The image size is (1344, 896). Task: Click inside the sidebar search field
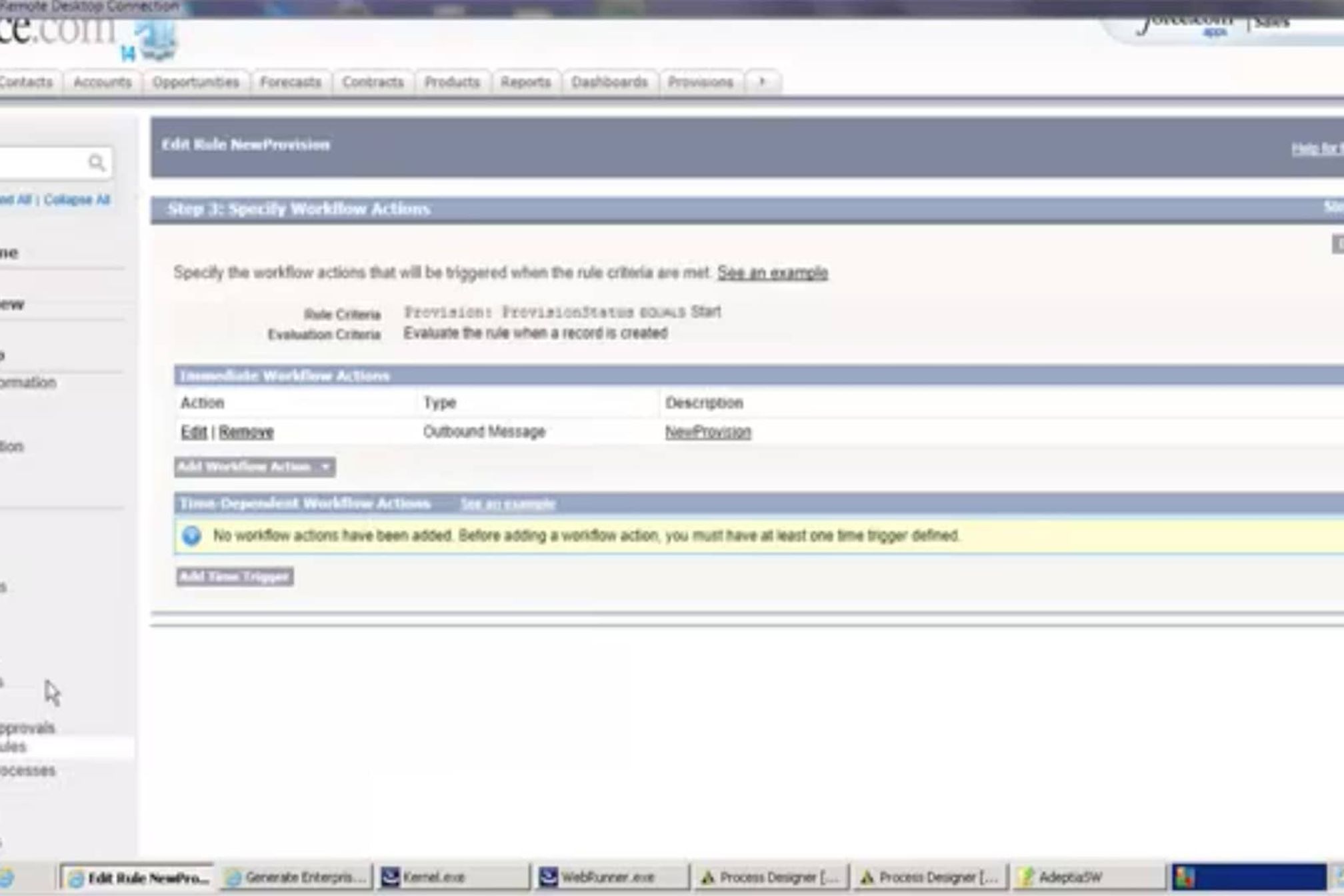pyautogui.click(x=40, y=163)
